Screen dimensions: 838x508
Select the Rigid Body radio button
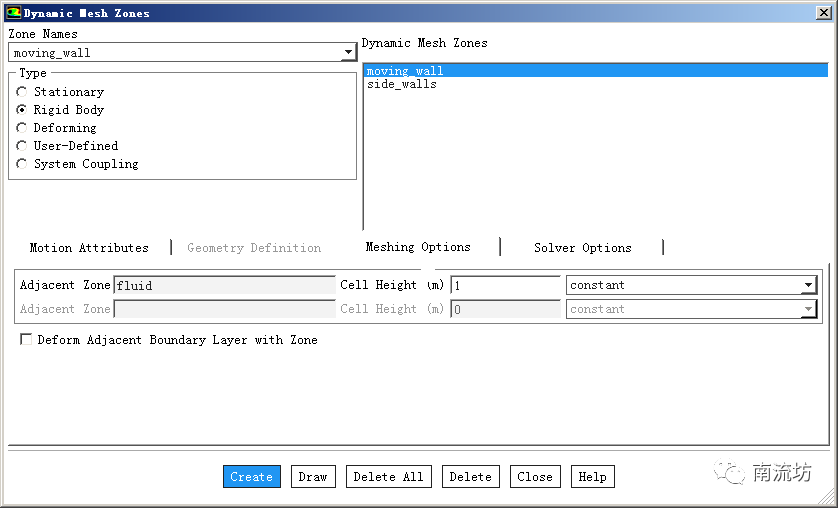click(21, 110)
